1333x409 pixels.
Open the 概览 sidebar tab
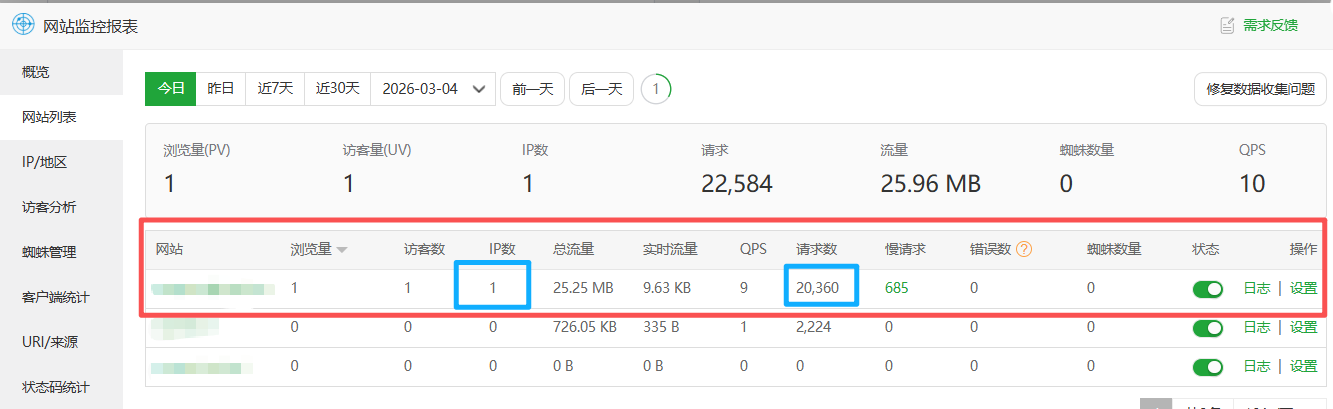(x=61, y=72)
